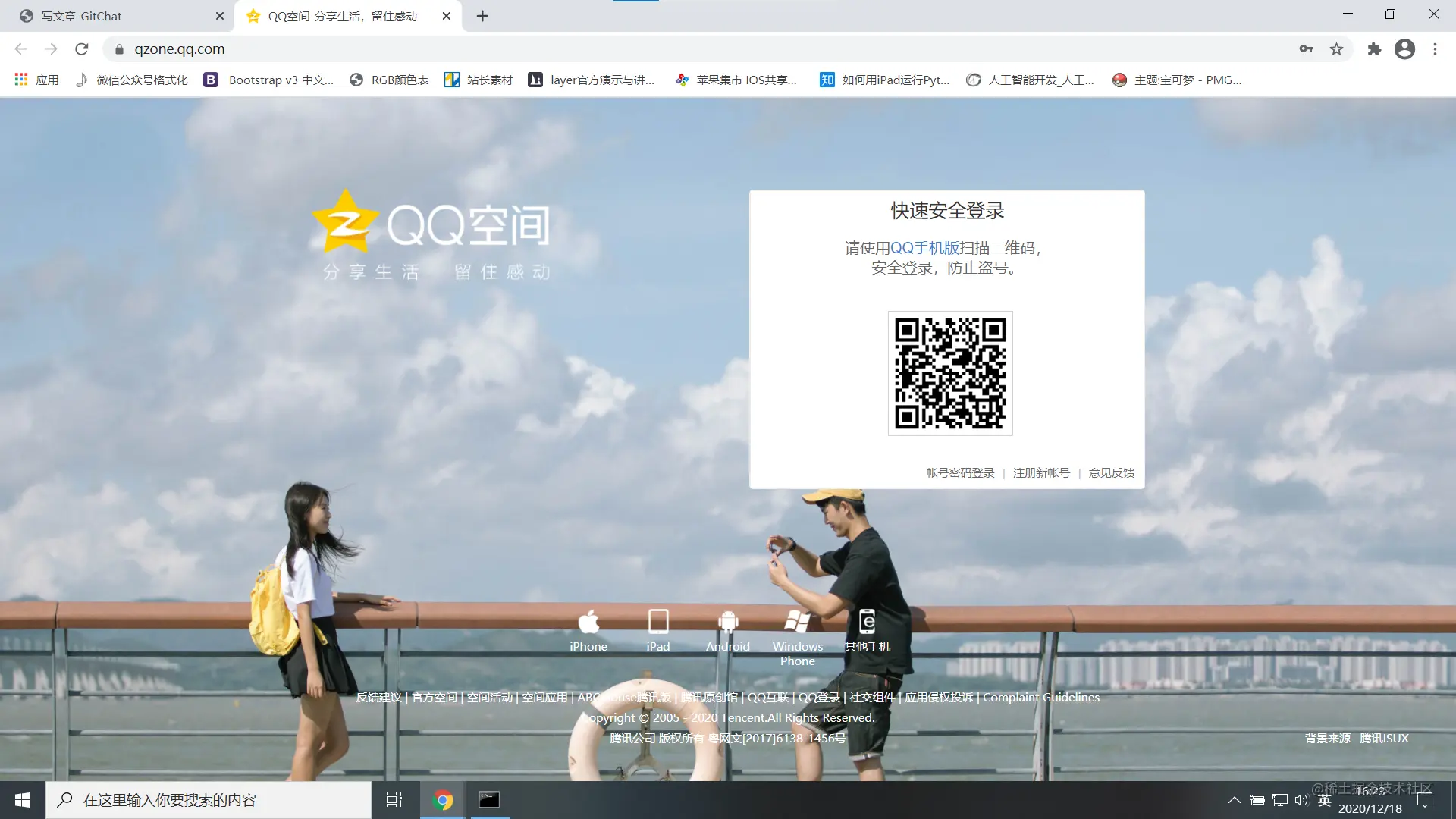Open 腾讯原创馆 footer link
Image resolution: width=1456 pixels, height=819 pixels.
[x=709, y=698]
